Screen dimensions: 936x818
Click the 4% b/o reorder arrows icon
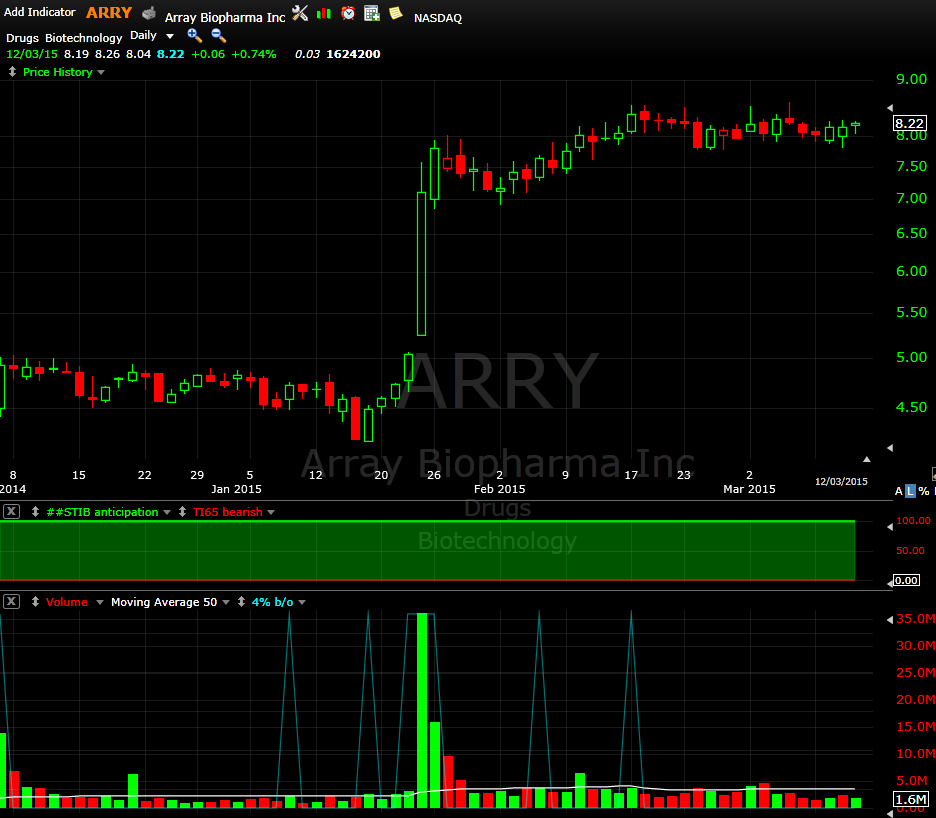pyautogui.click(x=241, y=602)
